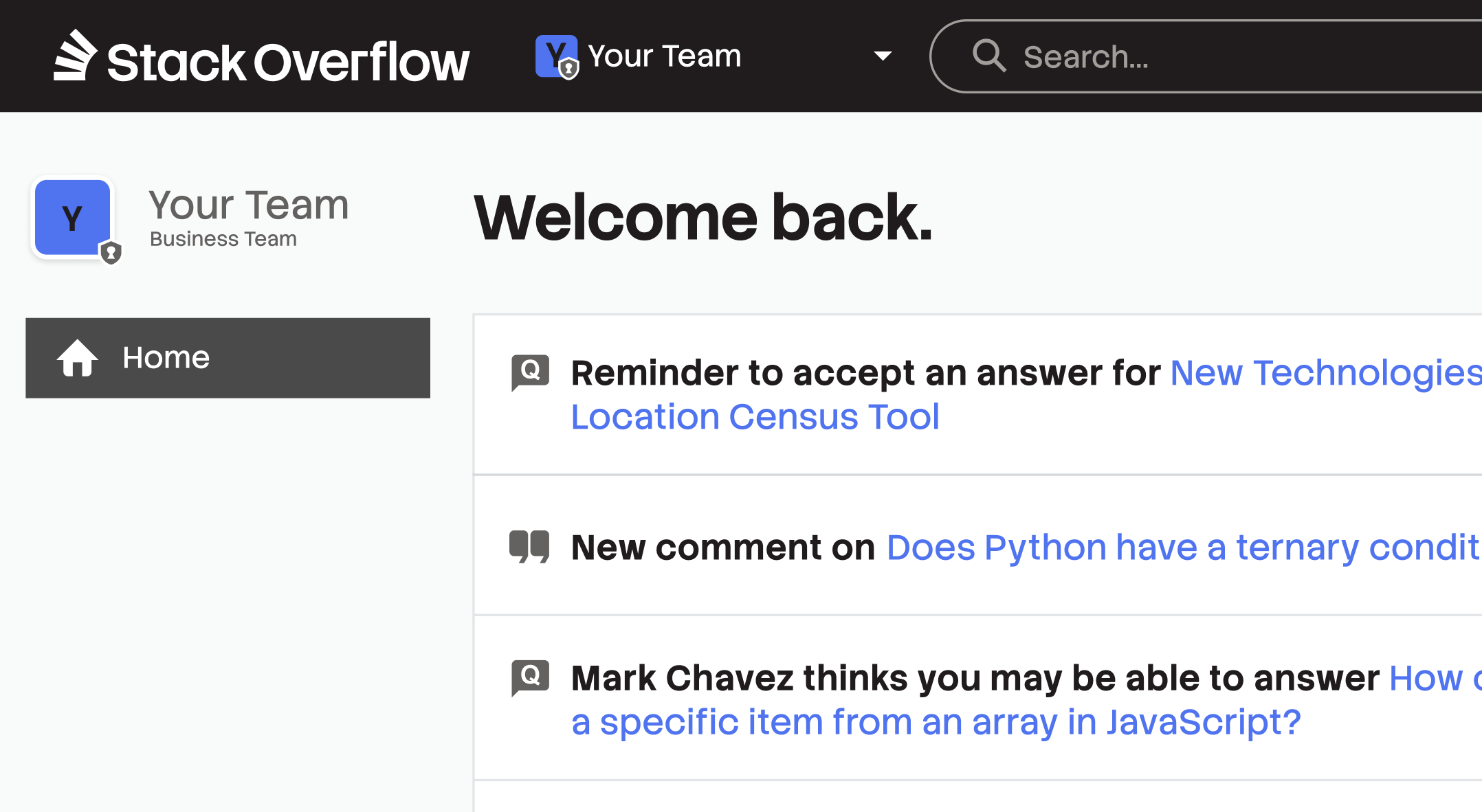Expand the team dropdown caret arrow

point(883,56)
